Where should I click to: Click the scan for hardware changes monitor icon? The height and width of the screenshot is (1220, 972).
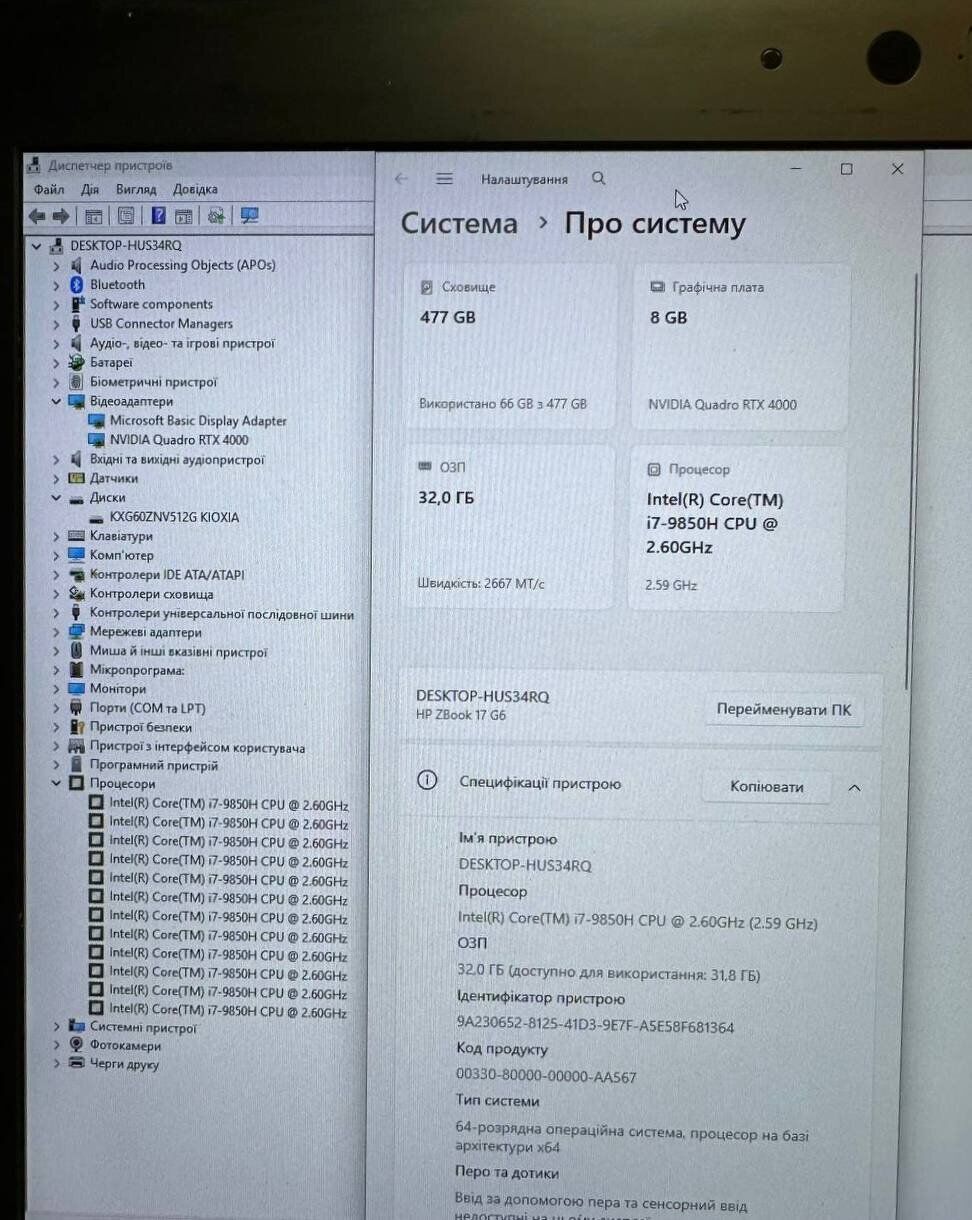[x=249, y=216]
